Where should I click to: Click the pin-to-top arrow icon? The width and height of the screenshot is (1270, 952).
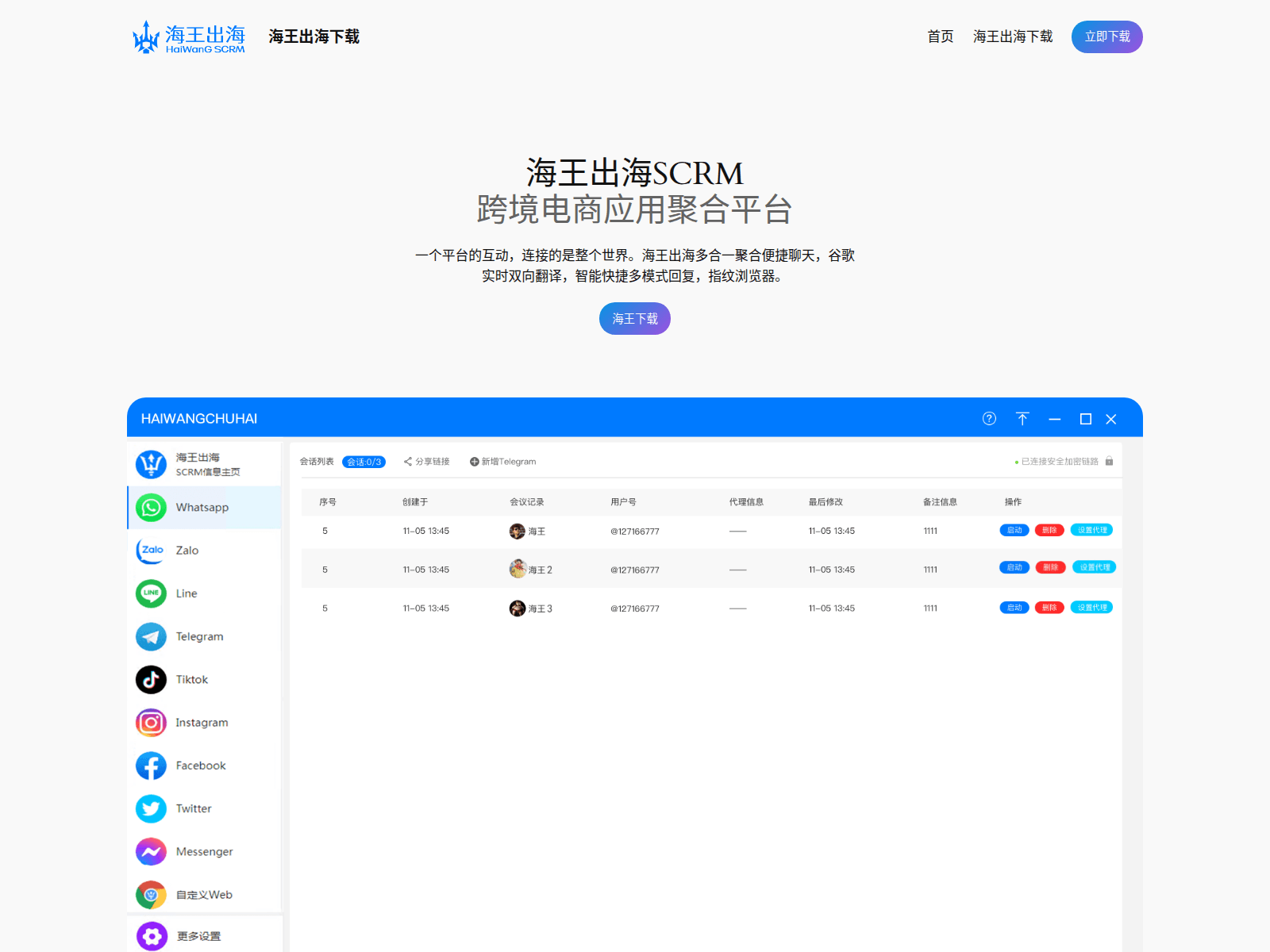tap(1022, 419)
